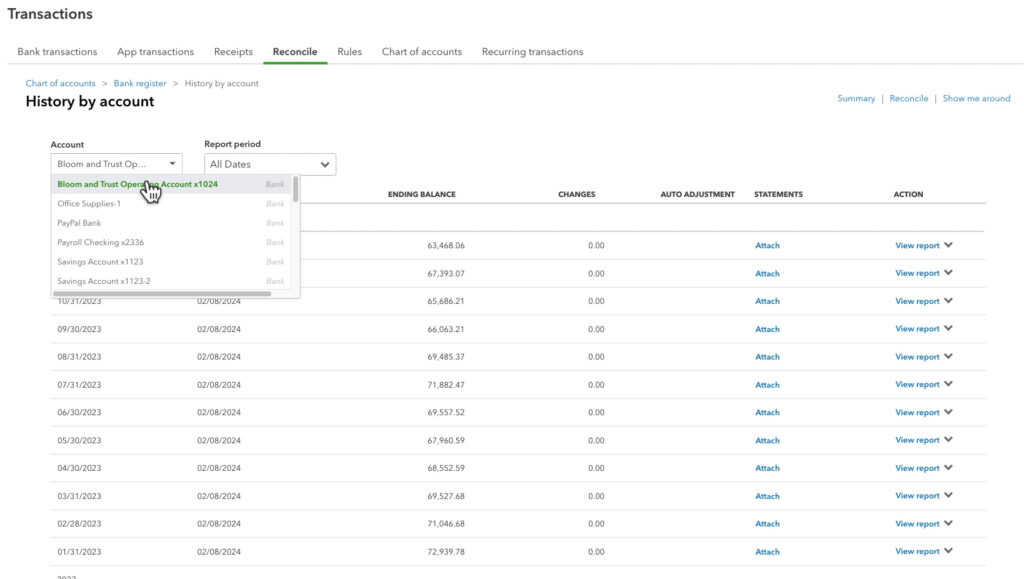The image size is (1024, 579).
Task: Collapse the Account selector dropdown arrow
Action: tap(171, 163)
